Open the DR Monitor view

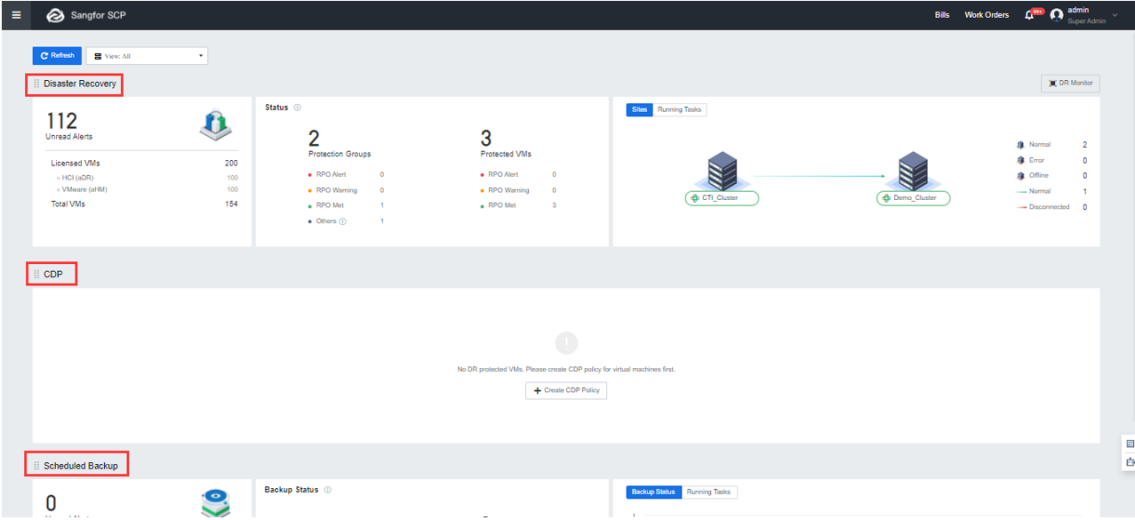[x=1070, y=83]
